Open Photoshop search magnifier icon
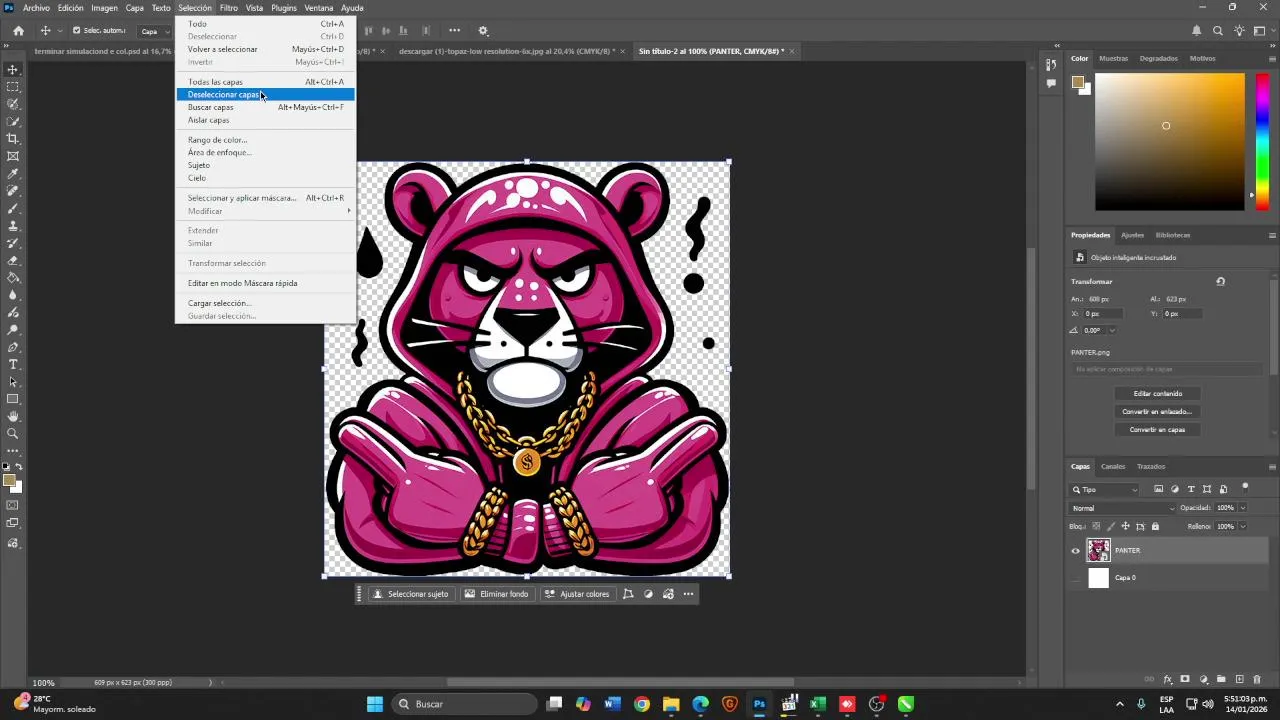Viewport: 1280px width, 720px height. 1217,31
